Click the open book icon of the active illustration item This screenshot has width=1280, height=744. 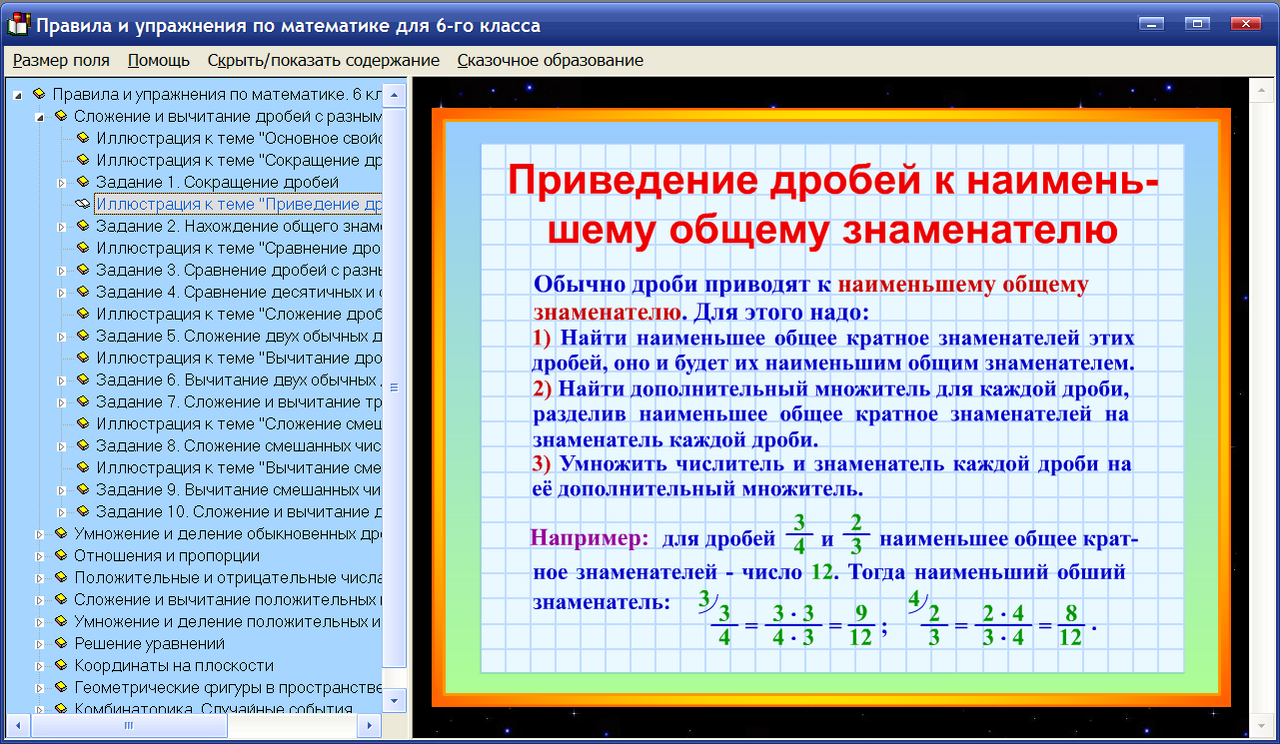84,203
